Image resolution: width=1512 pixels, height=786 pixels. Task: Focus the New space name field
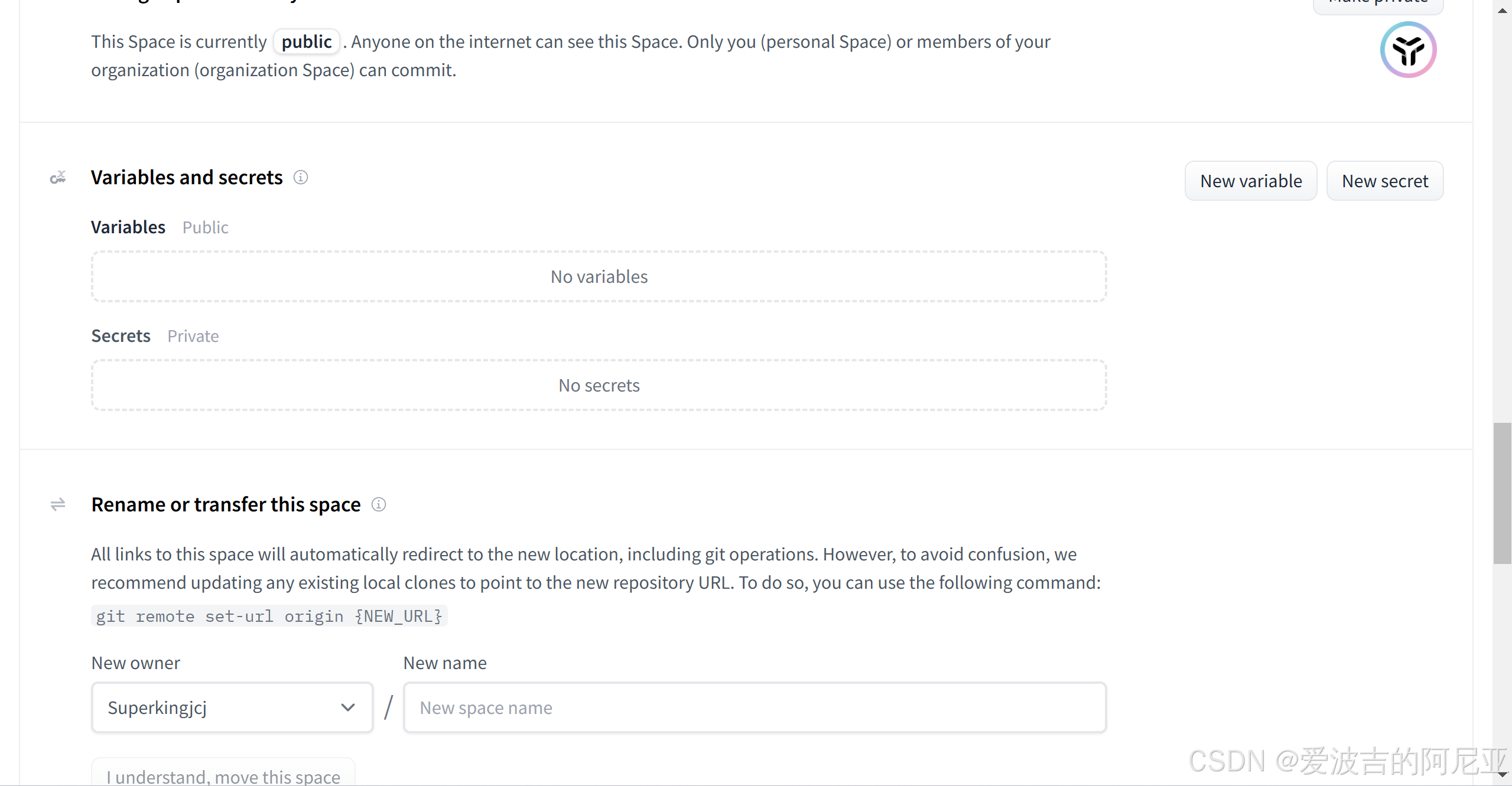(x=755, y=707)
